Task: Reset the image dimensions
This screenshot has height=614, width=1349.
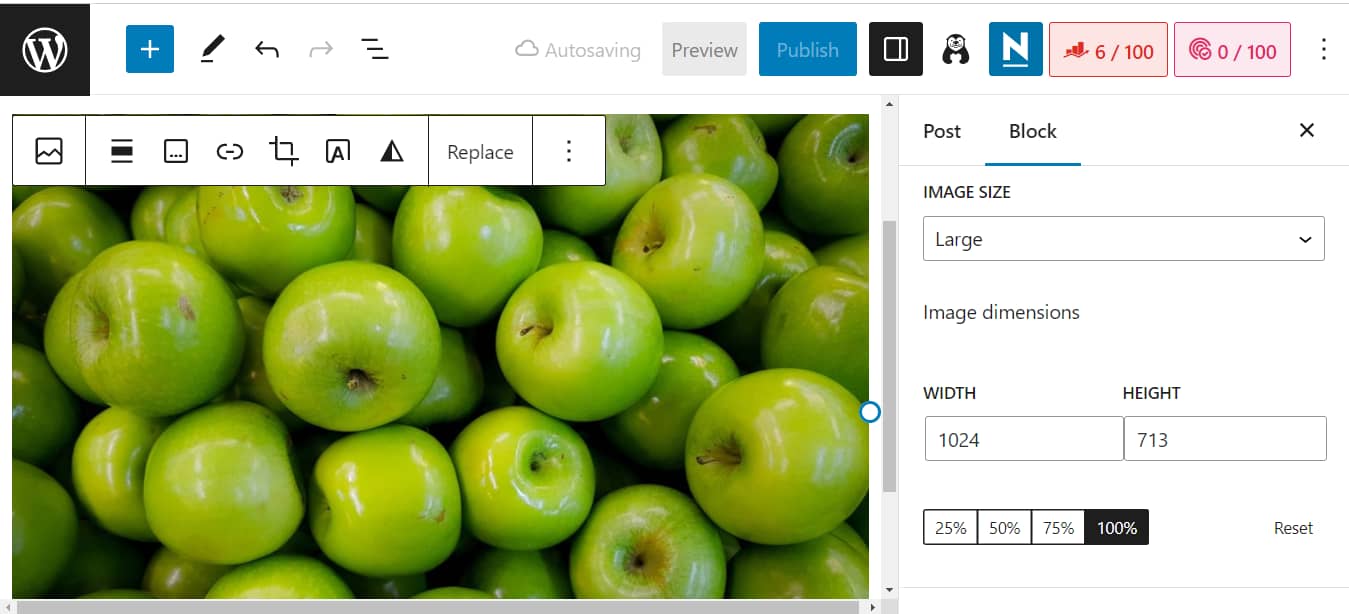Action: tap(1293, 528)
